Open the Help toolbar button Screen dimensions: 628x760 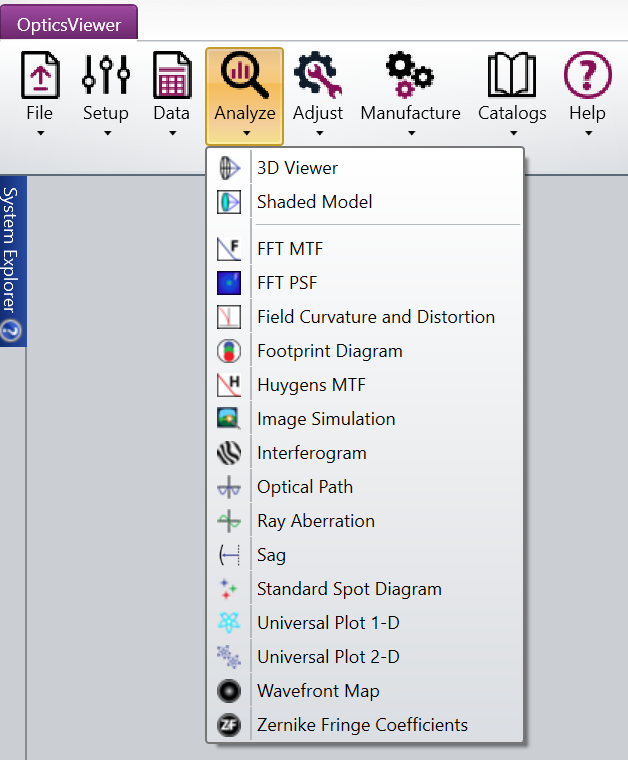[x=587, y=96]
